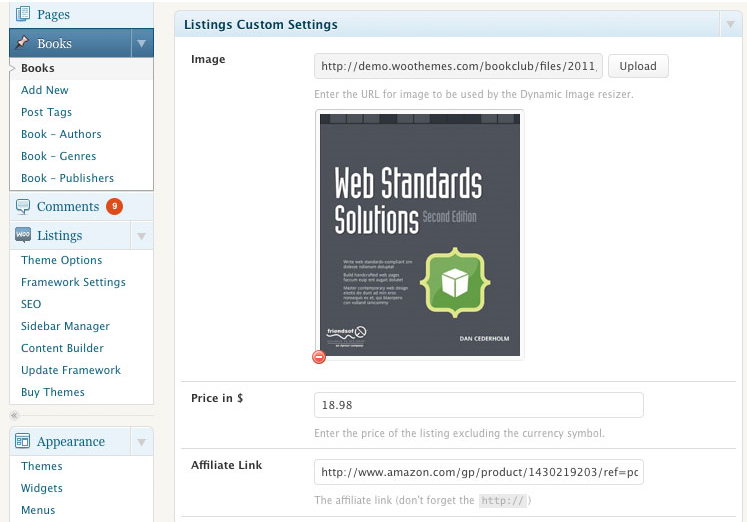The height and width of the screenshot is (522, 747).
Task: Focus the Affiliate Link field
Action: pyautogui.click(x=479, y=472)
